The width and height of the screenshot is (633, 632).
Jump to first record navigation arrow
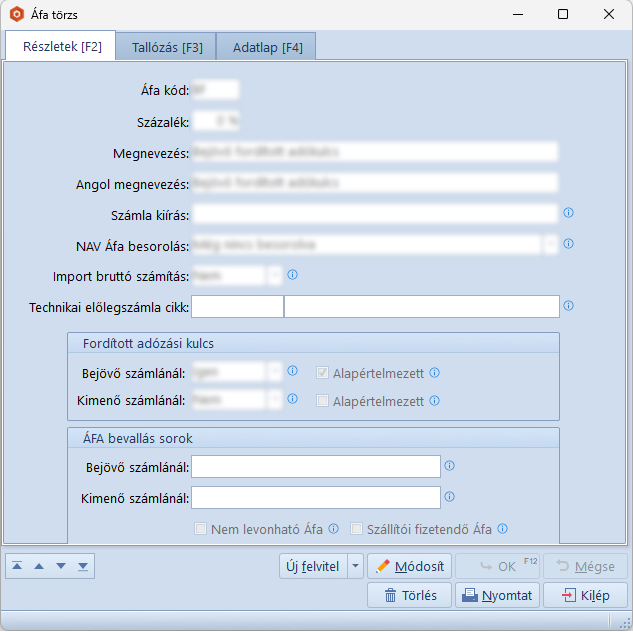pos(17,566)
